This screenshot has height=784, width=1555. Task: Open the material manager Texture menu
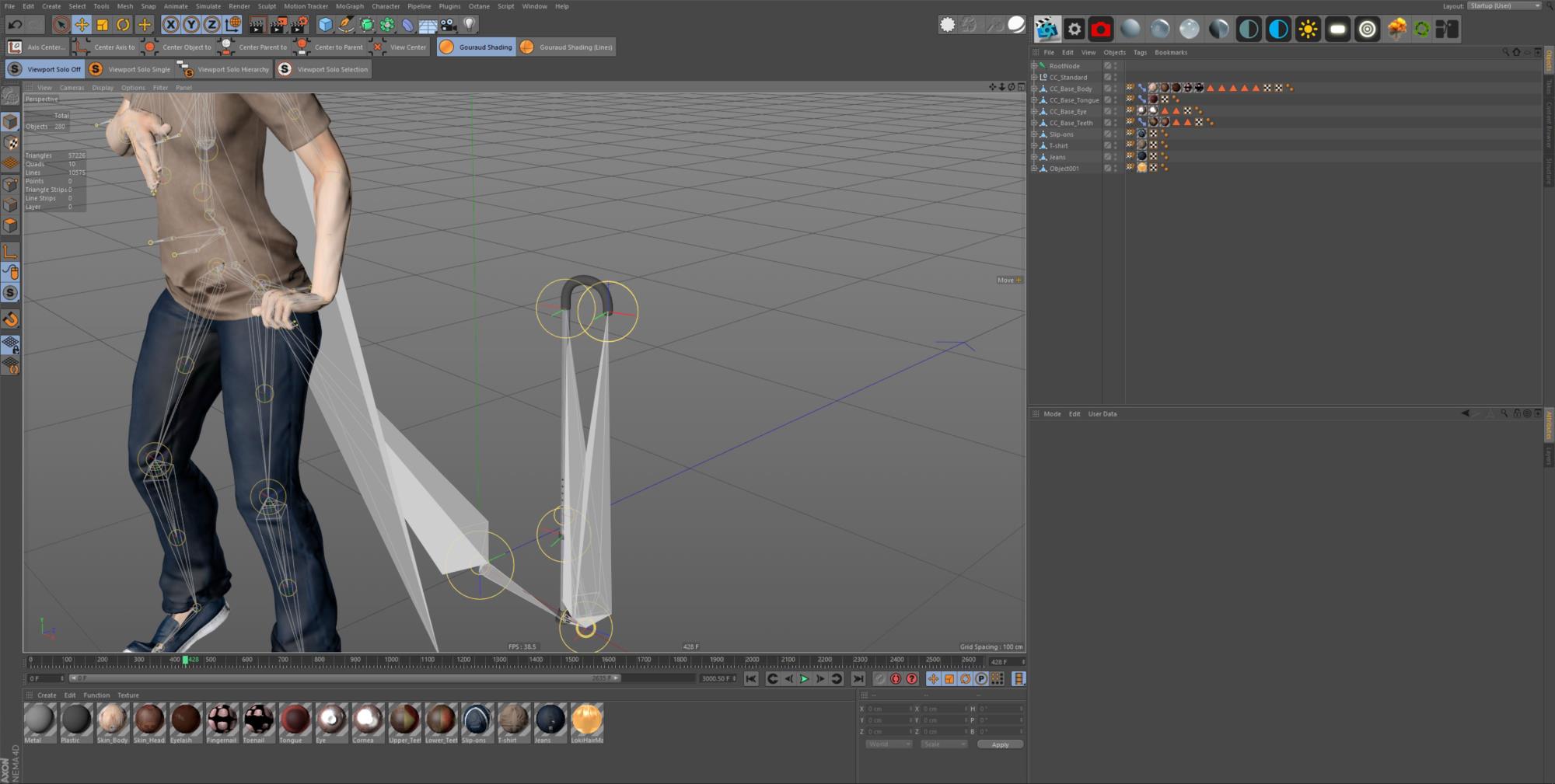[x=128, y=695]
